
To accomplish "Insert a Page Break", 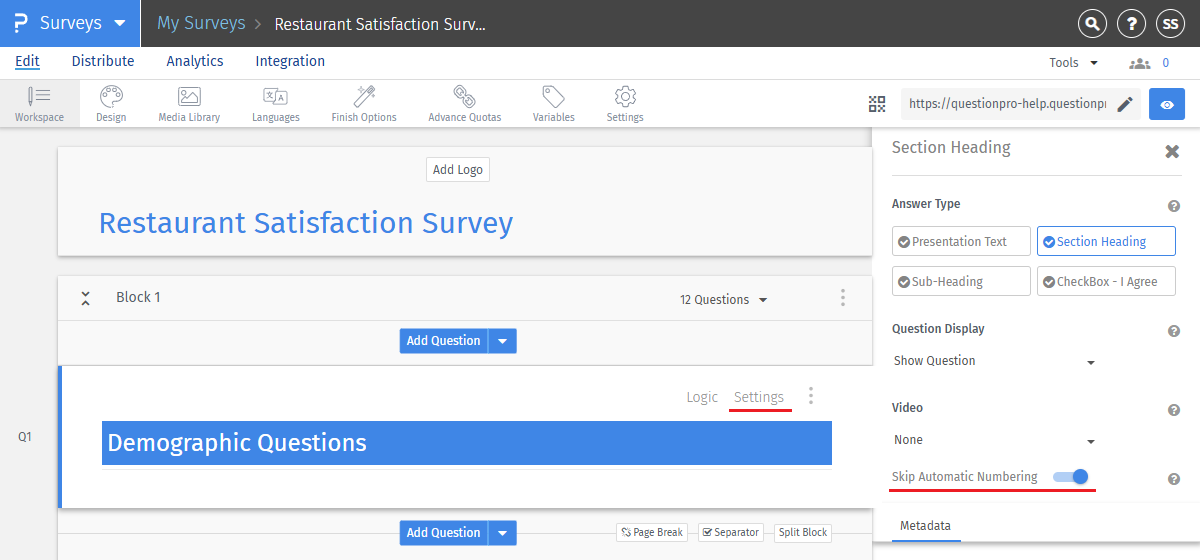I will 651,533.
